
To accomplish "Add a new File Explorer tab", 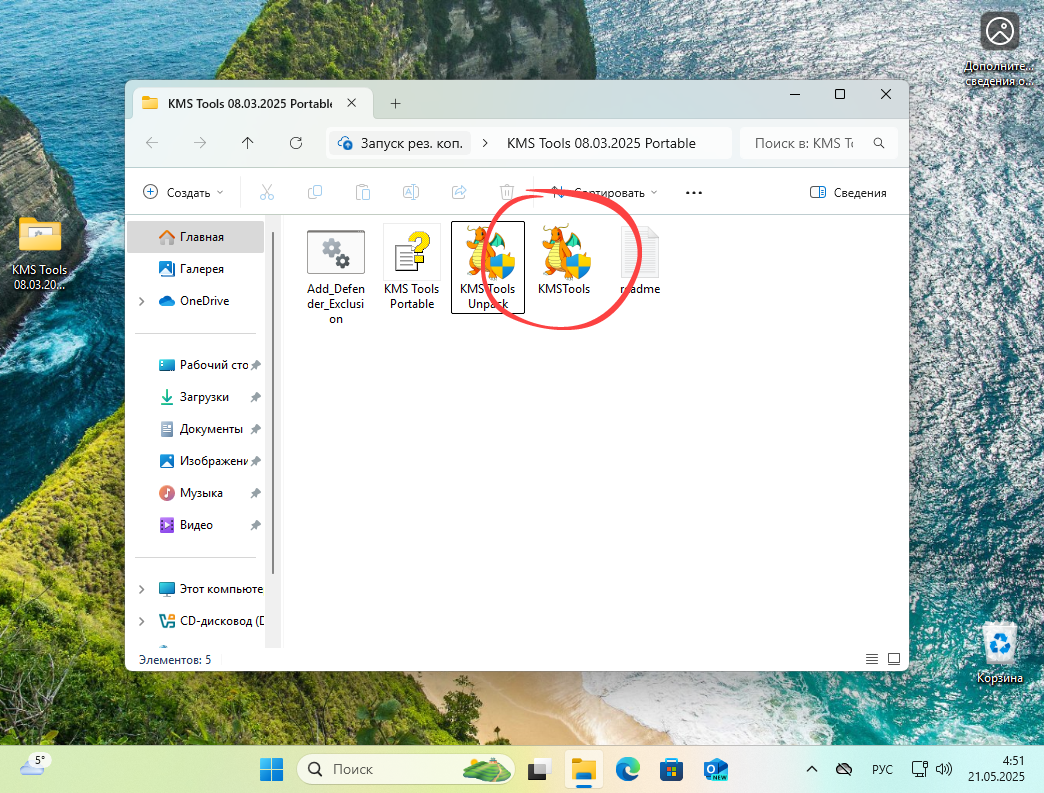I will pos(395,103).
